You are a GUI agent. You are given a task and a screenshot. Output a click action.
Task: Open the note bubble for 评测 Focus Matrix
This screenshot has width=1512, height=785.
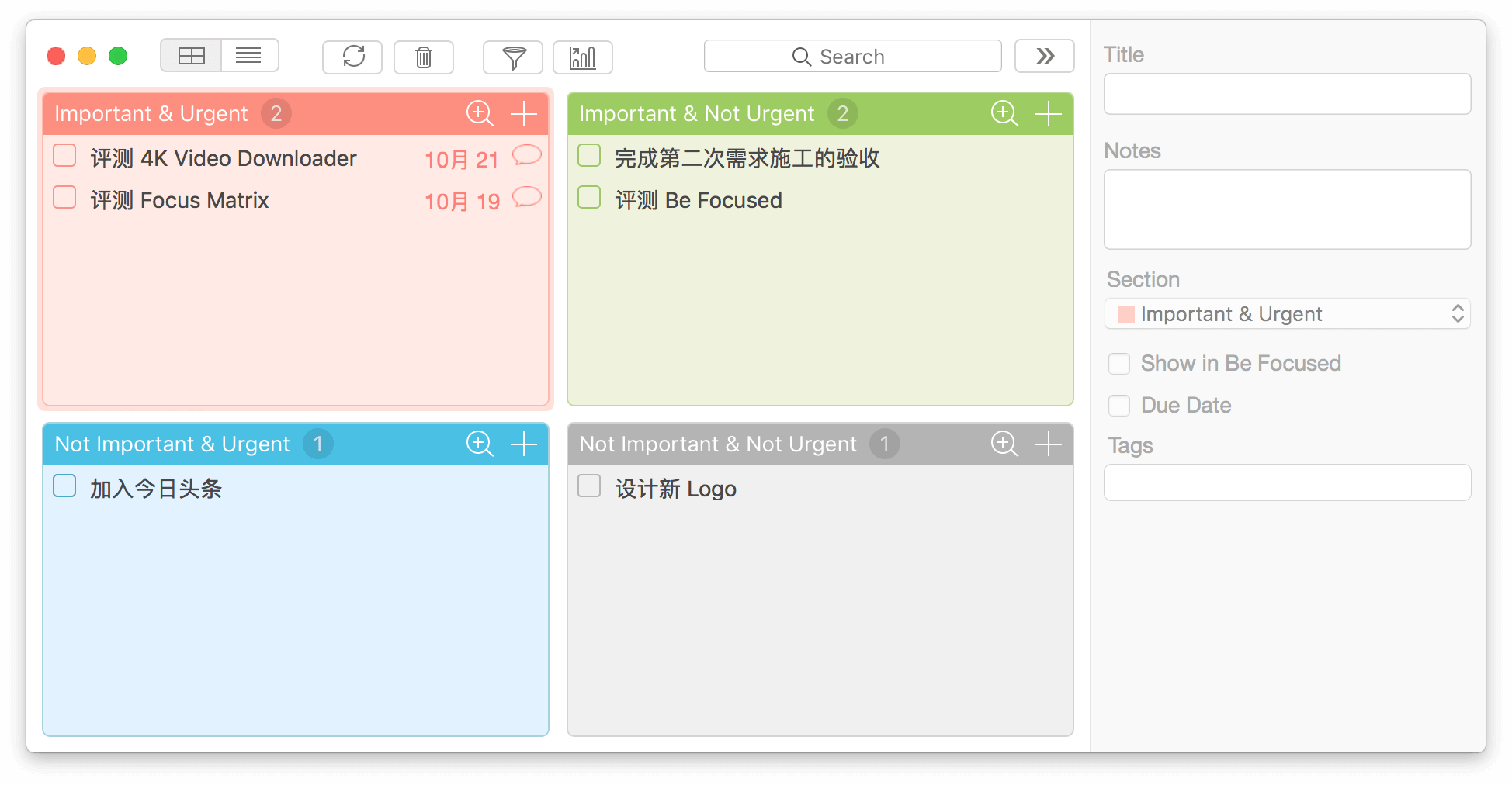(x=526, y=198)
